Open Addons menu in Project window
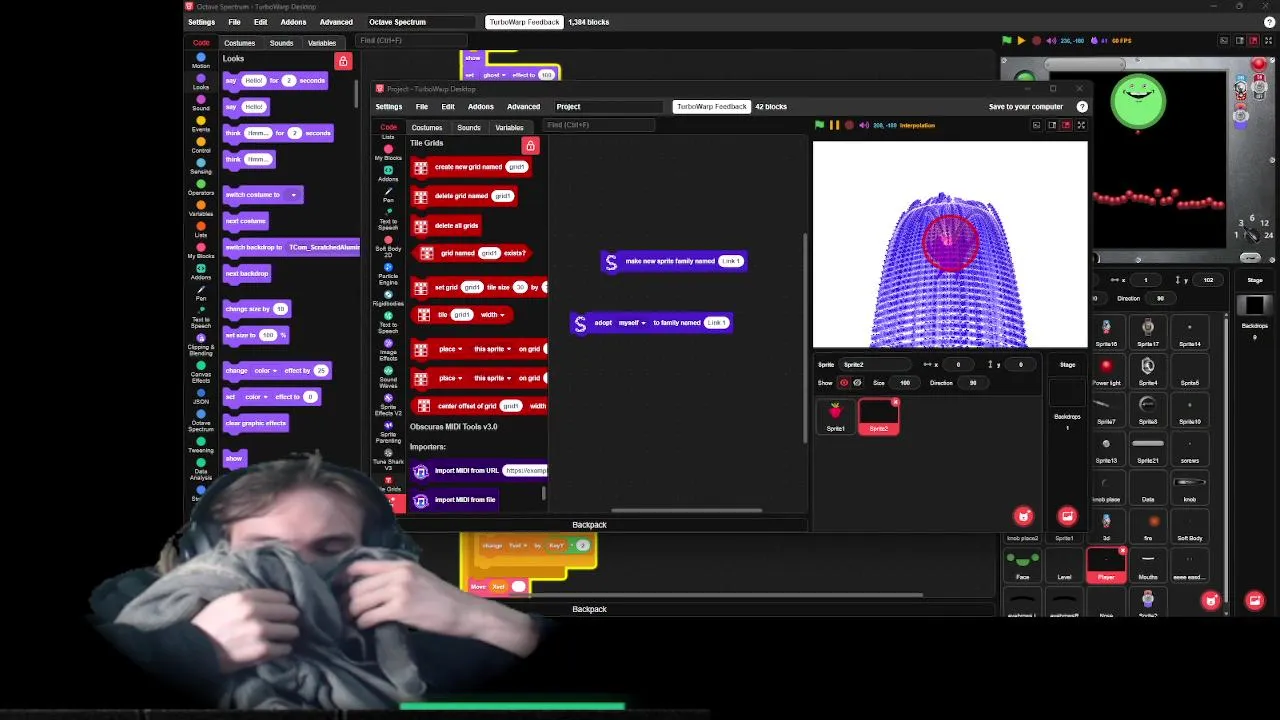The width and height of the screenshot is (1280, 720). [481, 106]
